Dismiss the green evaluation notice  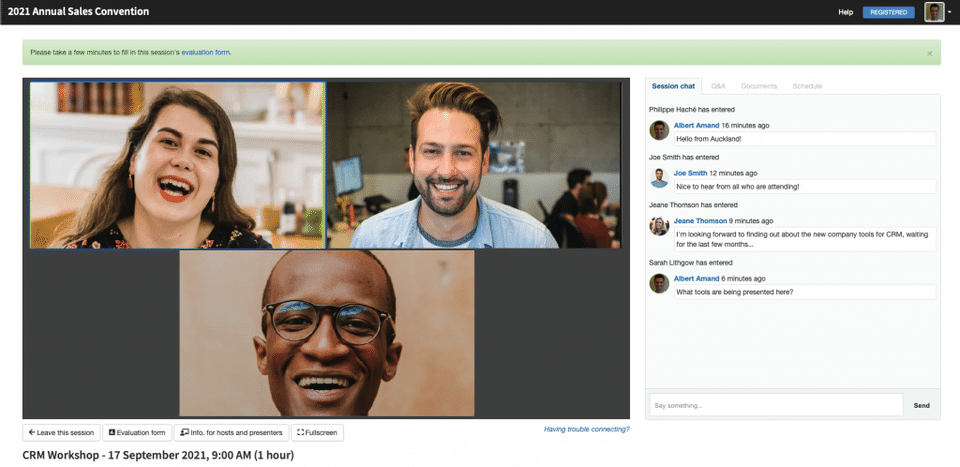click(x=929, y=53)
